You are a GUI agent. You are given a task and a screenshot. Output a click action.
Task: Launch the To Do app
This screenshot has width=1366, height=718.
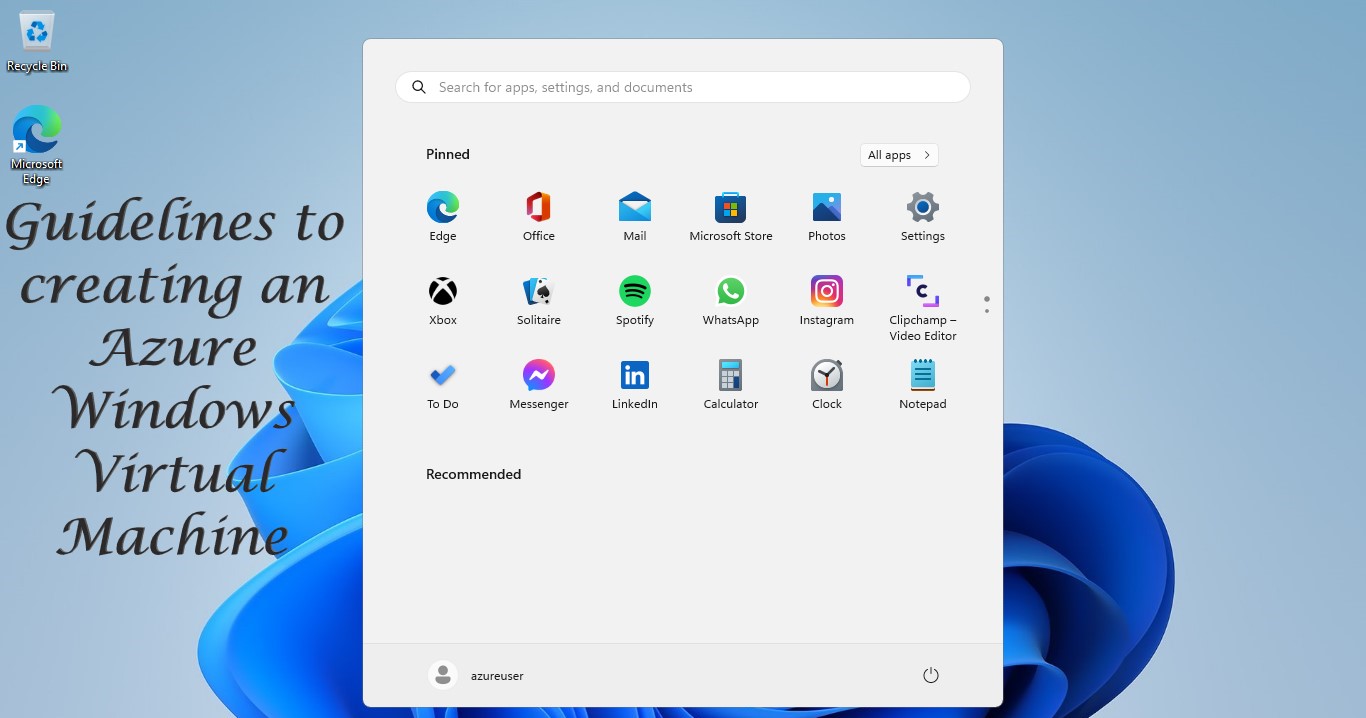442,384
